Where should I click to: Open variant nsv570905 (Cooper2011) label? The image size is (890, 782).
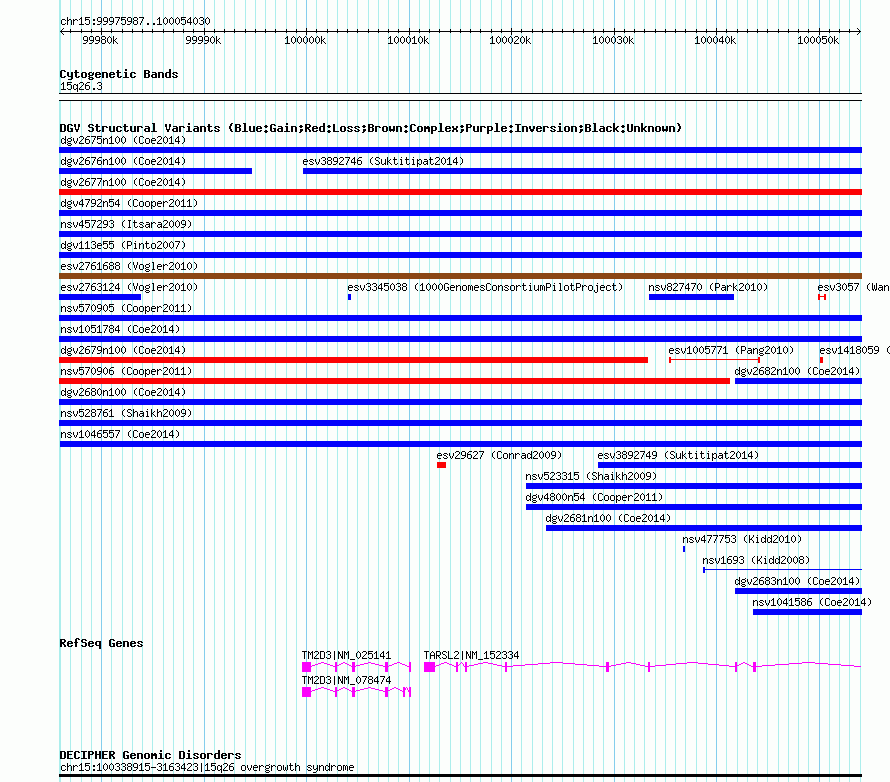126,308
